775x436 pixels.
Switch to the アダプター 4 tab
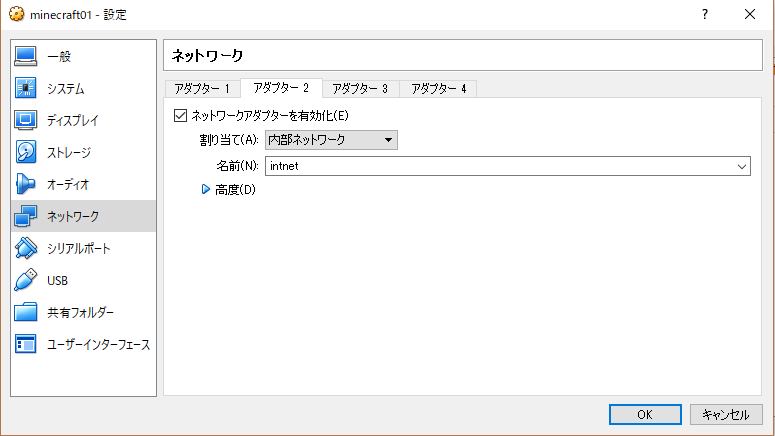[x=438, y=89]
